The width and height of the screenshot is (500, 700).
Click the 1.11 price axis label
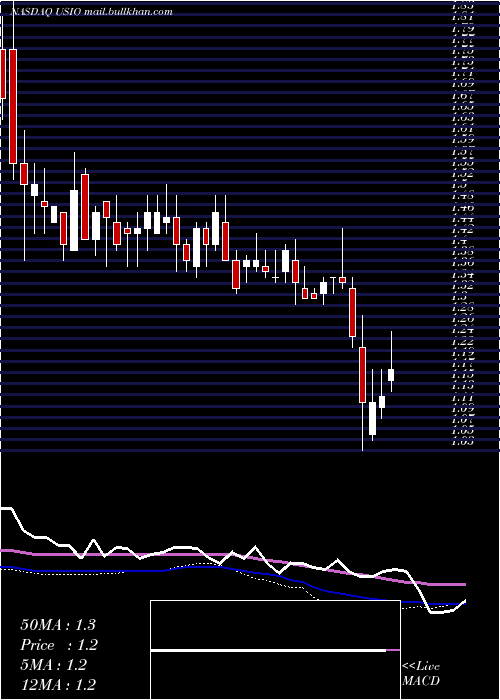click(x=462, y=398)
